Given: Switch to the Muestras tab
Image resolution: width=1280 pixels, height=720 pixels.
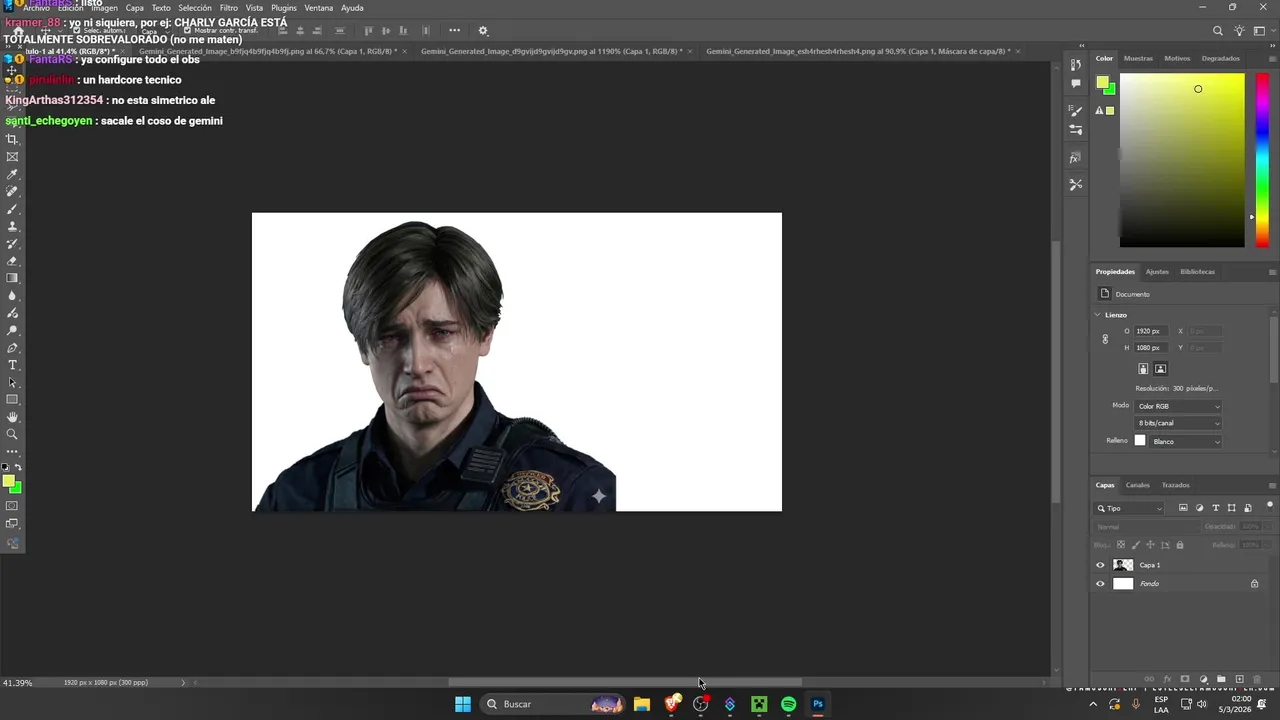Looking at the screenshot, I should coord(1138,58).
